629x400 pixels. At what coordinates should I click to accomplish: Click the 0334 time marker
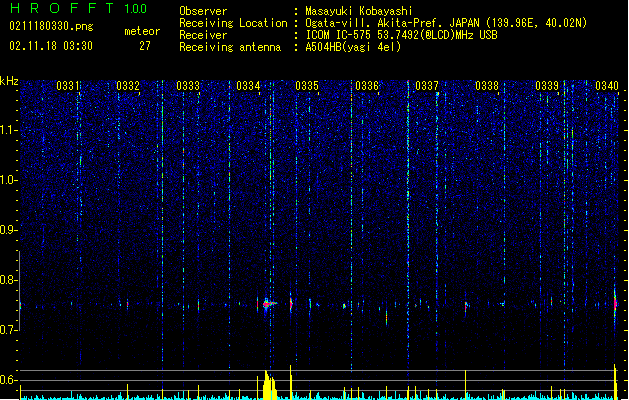(x=248, y=86)
